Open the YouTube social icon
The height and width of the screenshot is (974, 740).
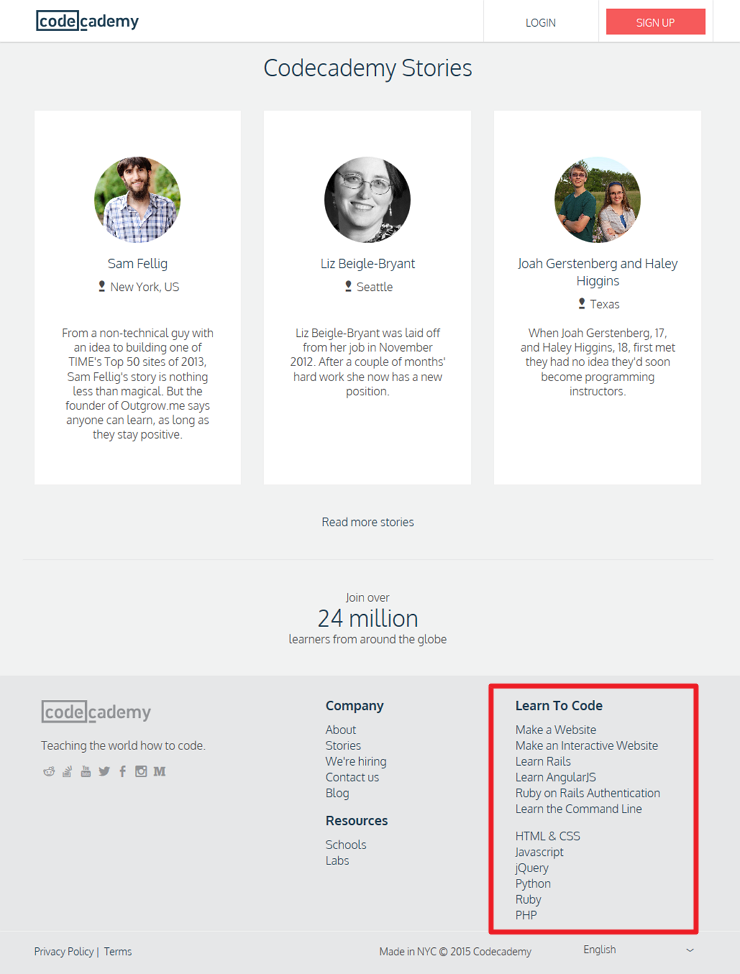tap(86, 771)
